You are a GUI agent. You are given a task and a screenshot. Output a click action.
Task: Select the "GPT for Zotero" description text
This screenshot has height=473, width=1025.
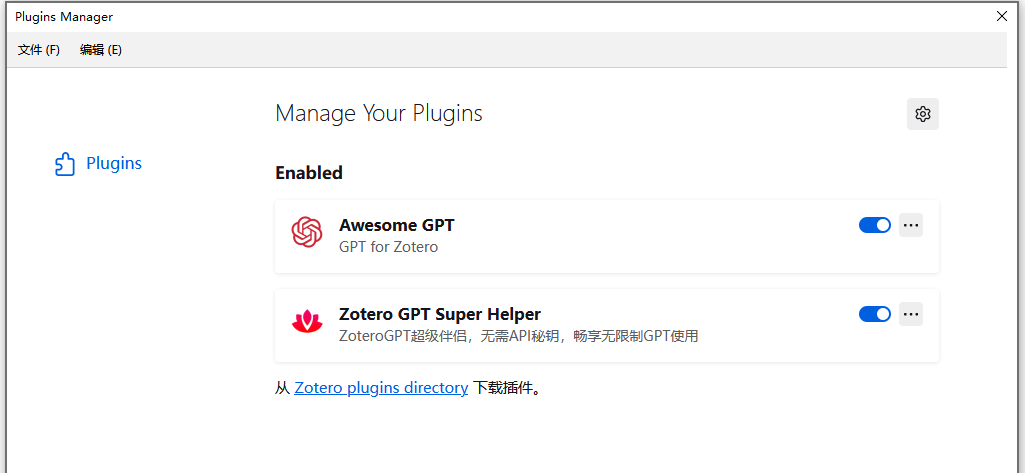click(388, 247)
